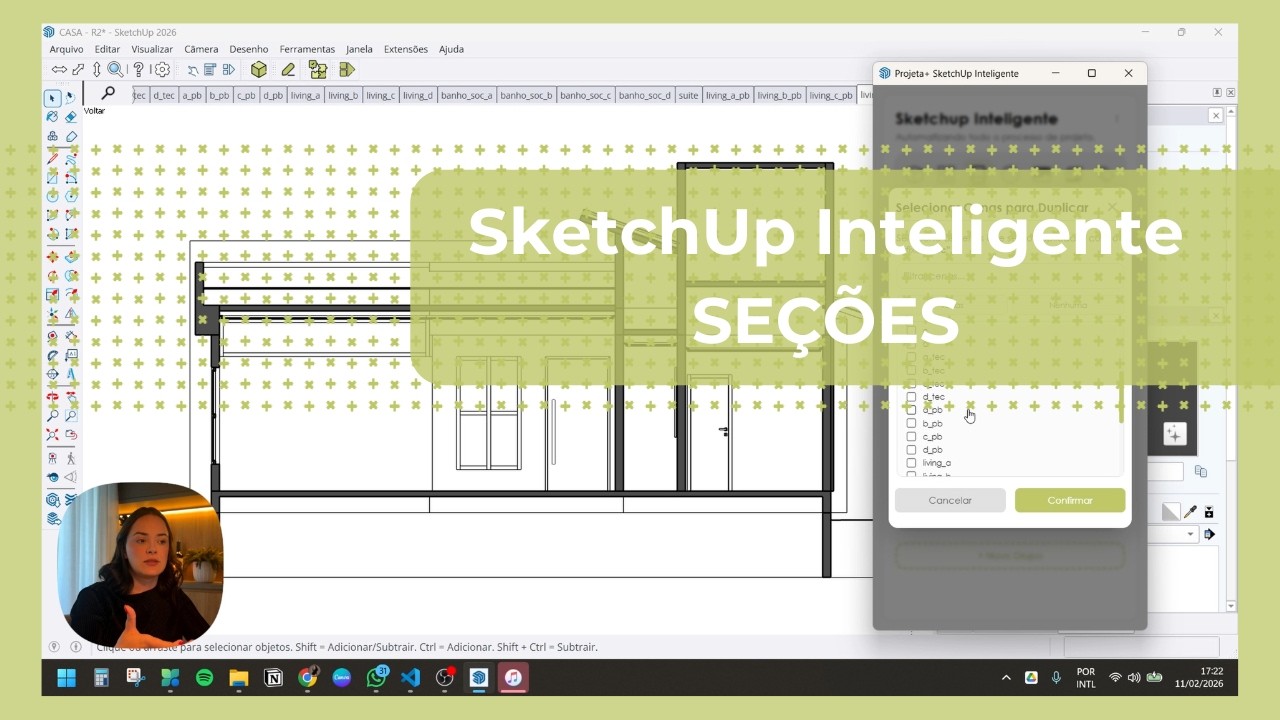Screen dimensions: 1280x720
Task: Click the Zoom Extents tool
Action: [52, 435]
